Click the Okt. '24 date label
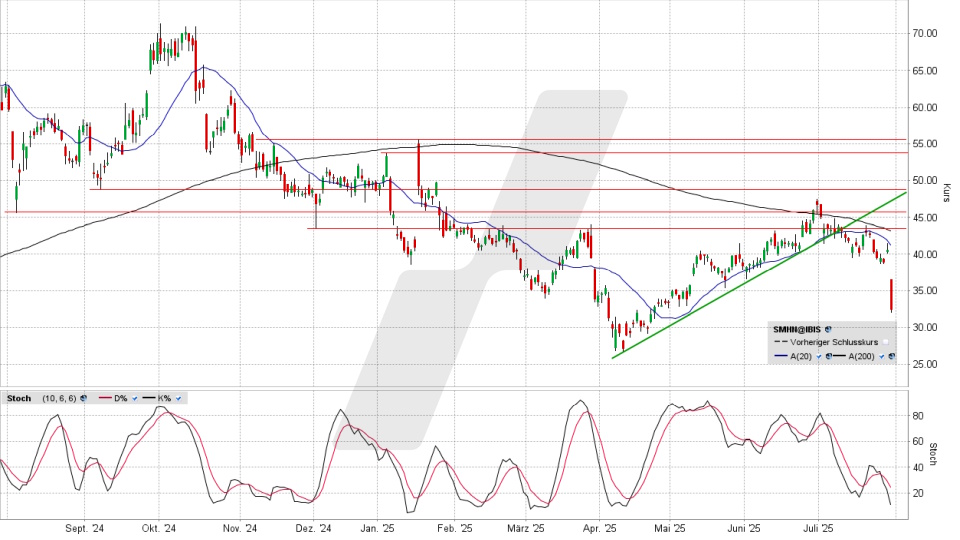 (x=159, y=528)
